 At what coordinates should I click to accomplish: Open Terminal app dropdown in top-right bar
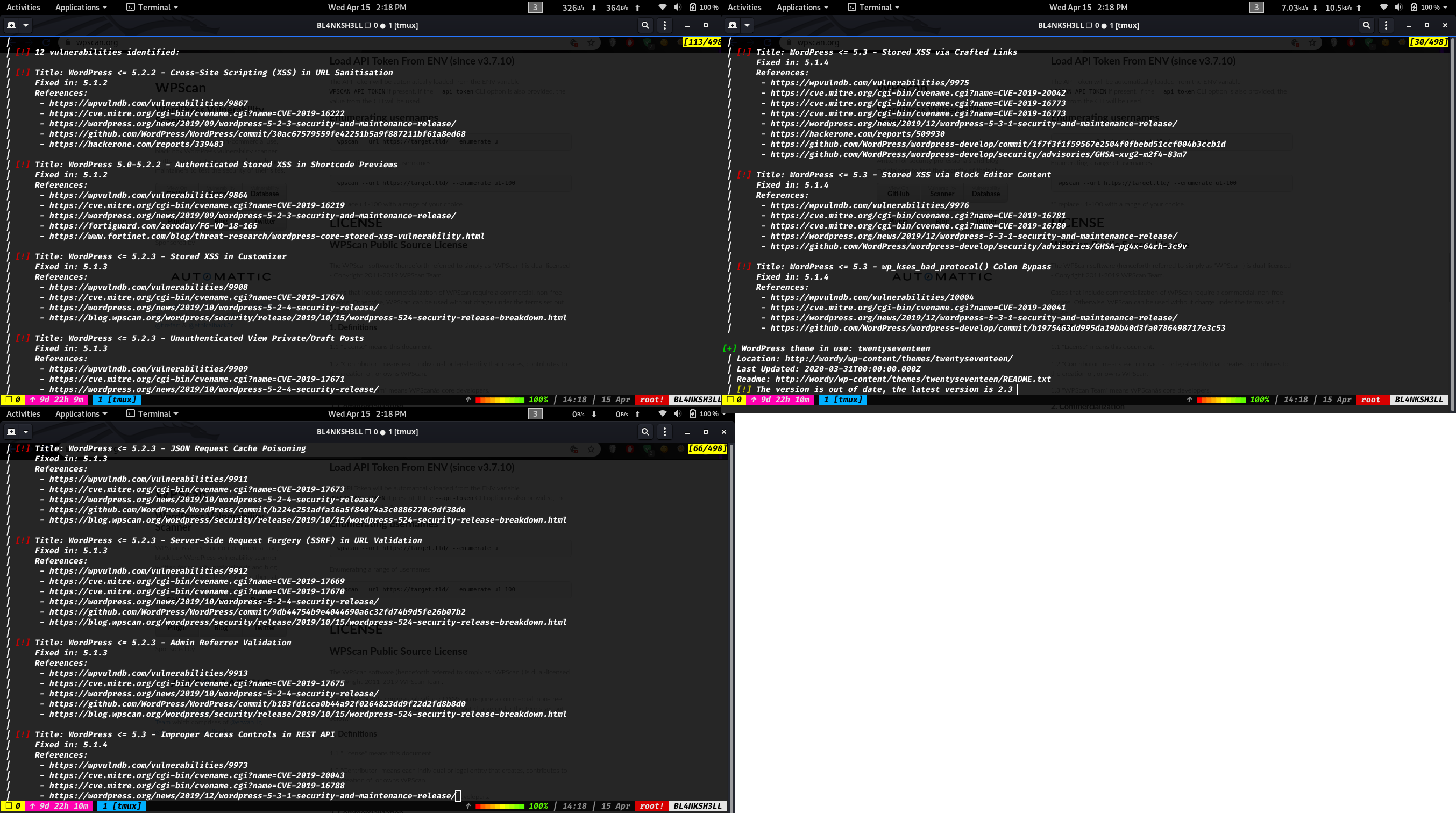(x=873, y=8)
